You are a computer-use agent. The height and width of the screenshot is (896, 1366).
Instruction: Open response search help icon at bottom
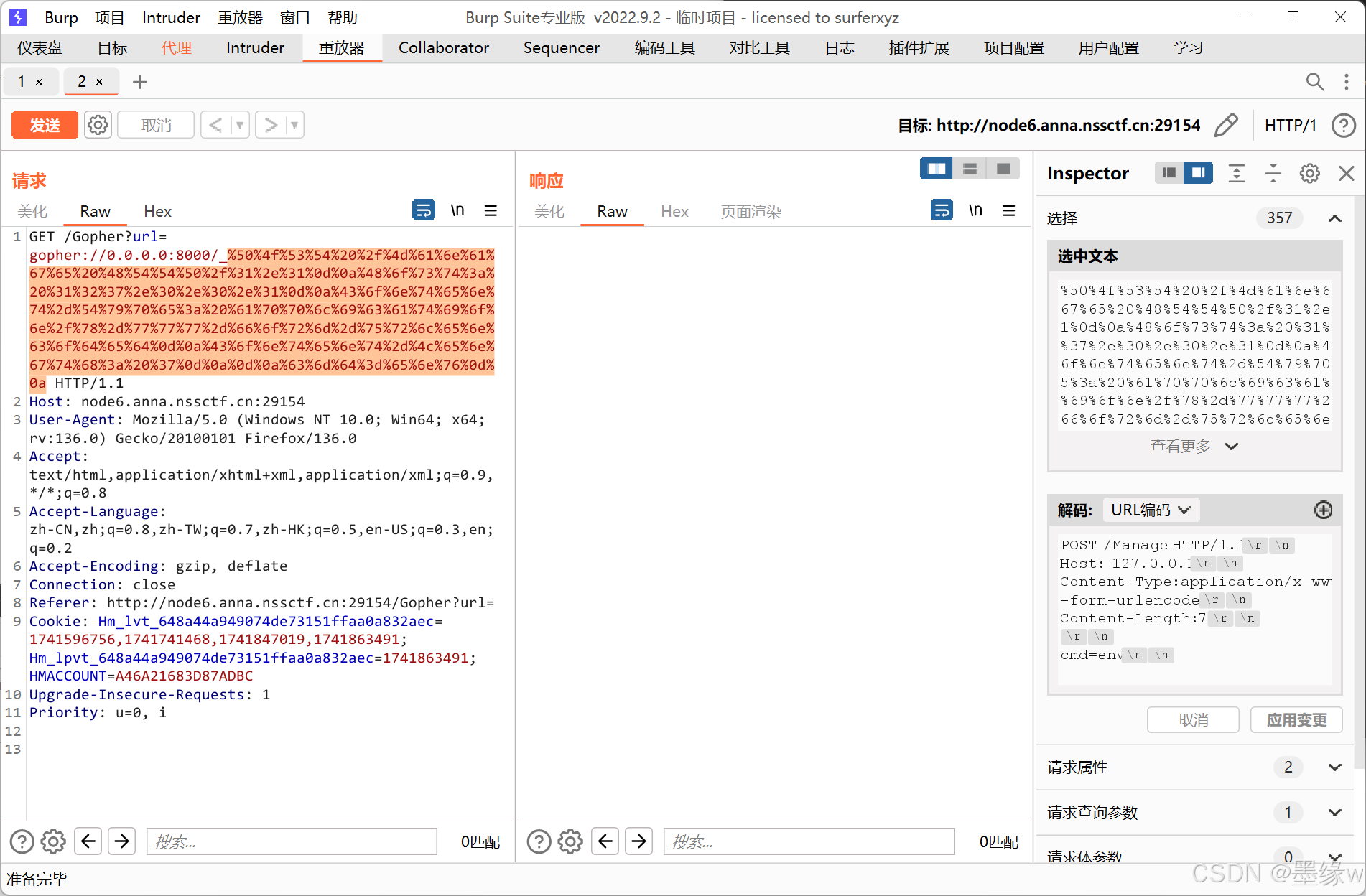[539, 841]
